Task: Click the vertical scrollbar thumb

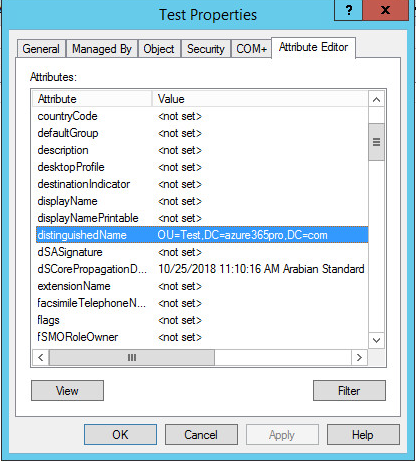Action: [376, 142]
